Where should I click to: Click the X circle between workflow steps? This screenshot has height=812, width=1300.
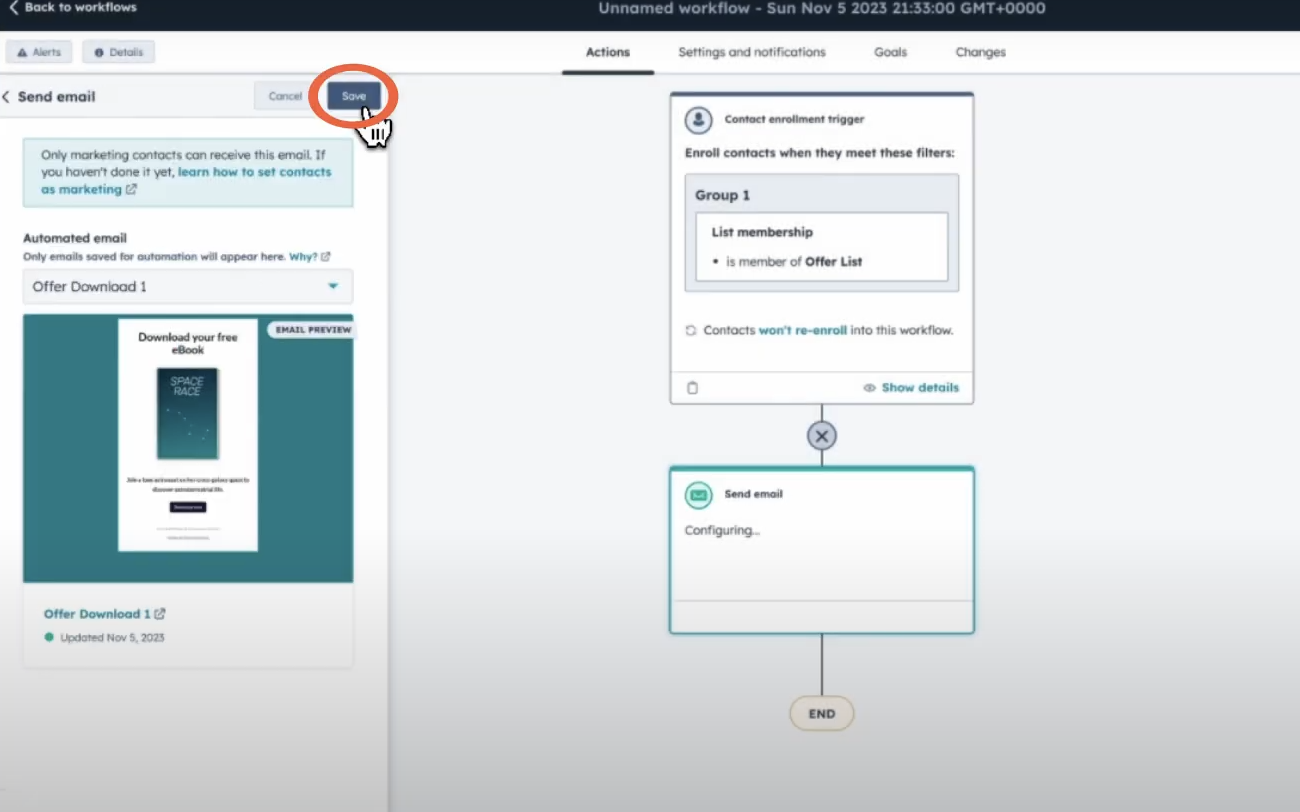(822, 436)
